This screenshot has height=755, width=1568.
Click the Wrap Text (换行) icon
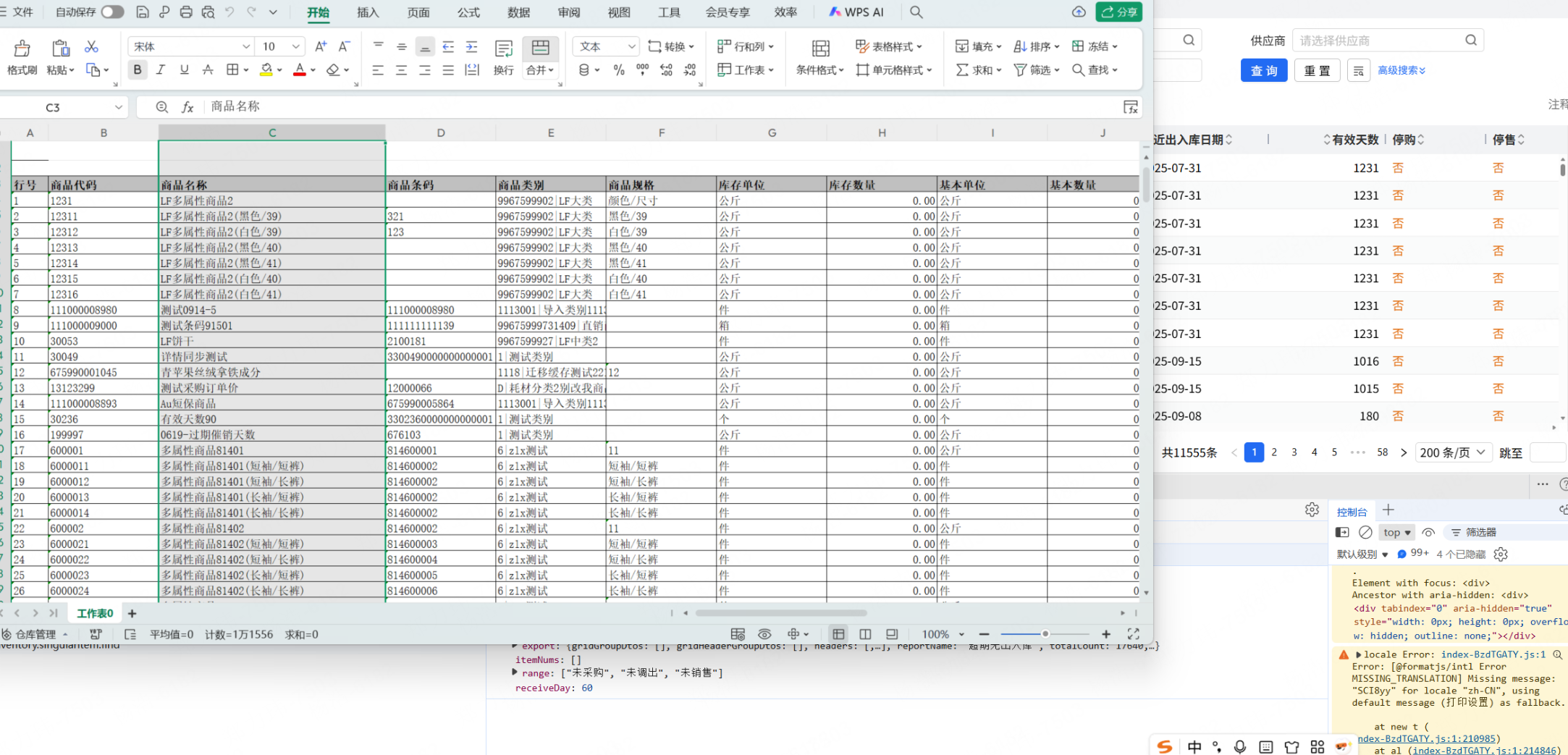pos(503,49)
